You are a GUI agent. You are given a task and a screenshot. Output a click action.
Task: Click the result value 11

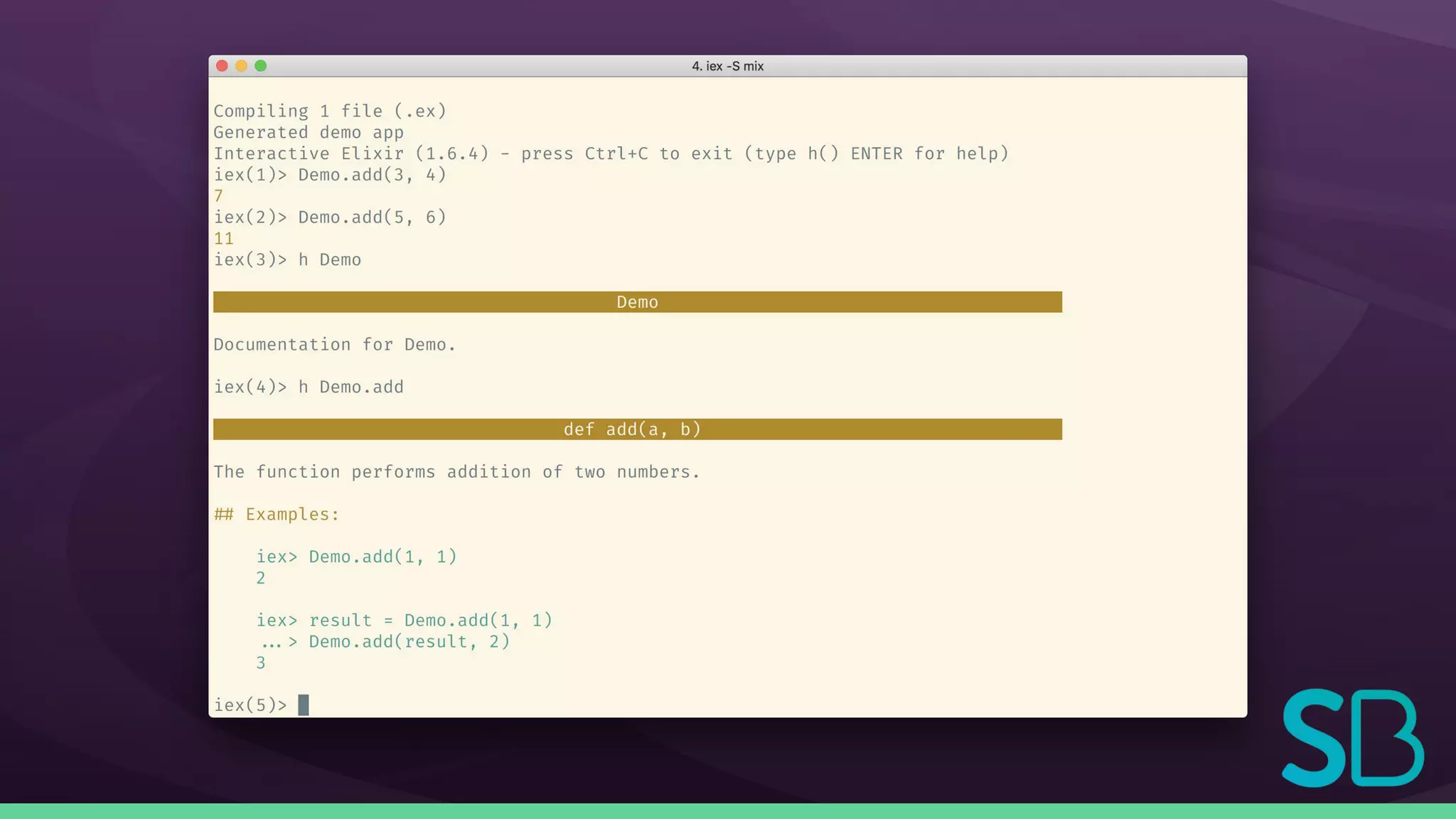pyautogui.click(x=224, y=239)
